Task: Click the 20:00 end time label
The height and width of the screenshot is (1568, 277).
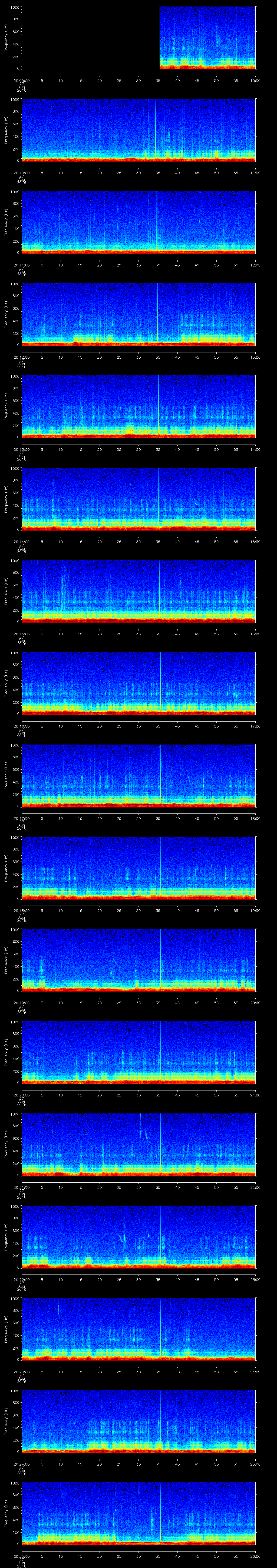Action: tap(255, 1003)
